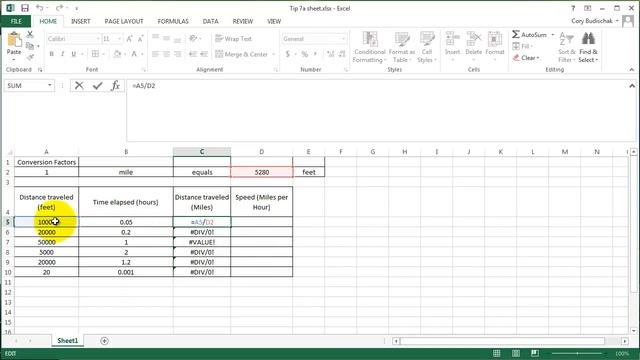This screenshot has height=360, width=640.
Task: Toggle Italic formatting
Action: 62,54
